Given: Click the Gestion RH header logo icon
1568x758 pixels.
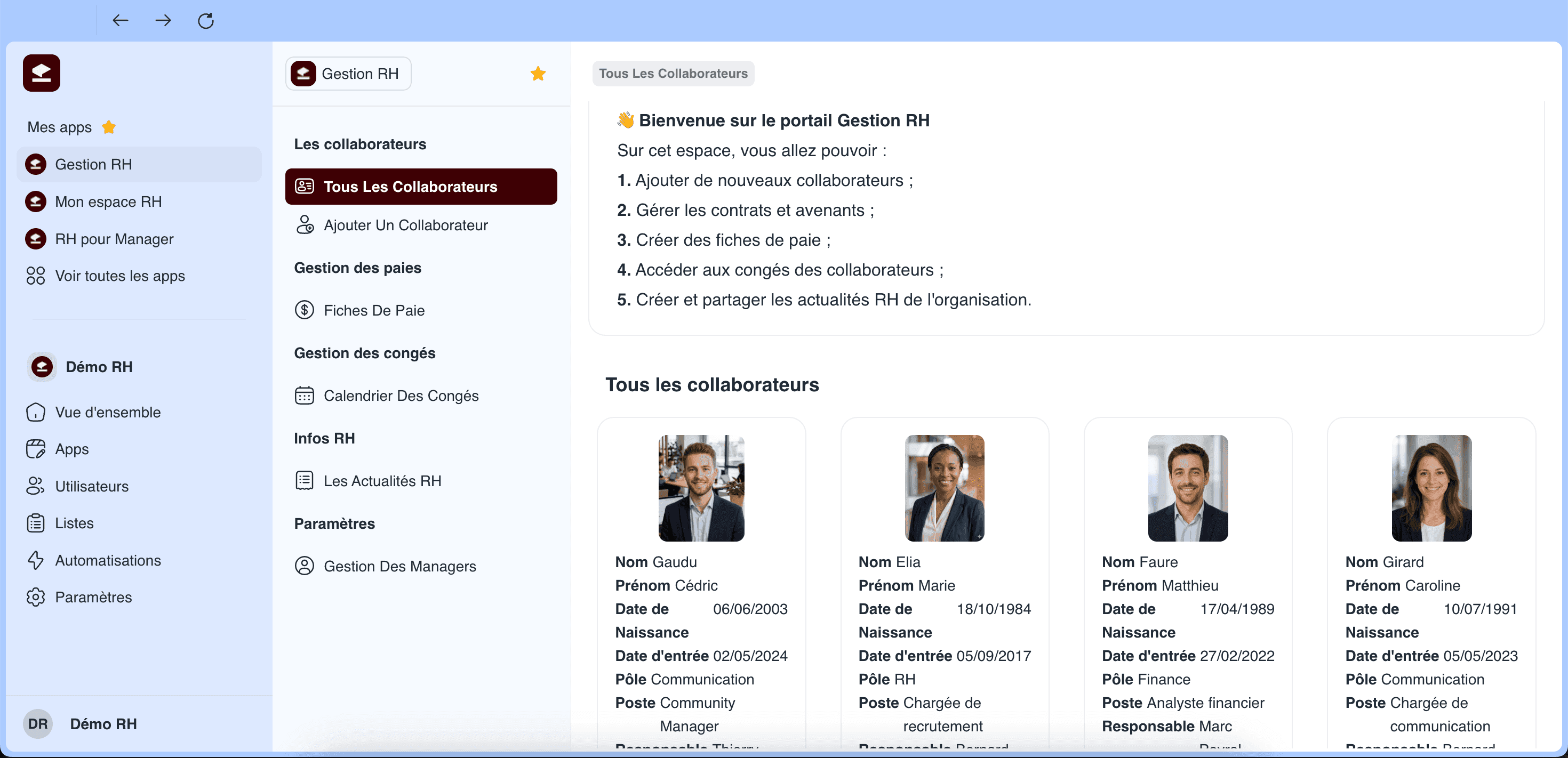Looking at the screenshot, I should [303, 74].
